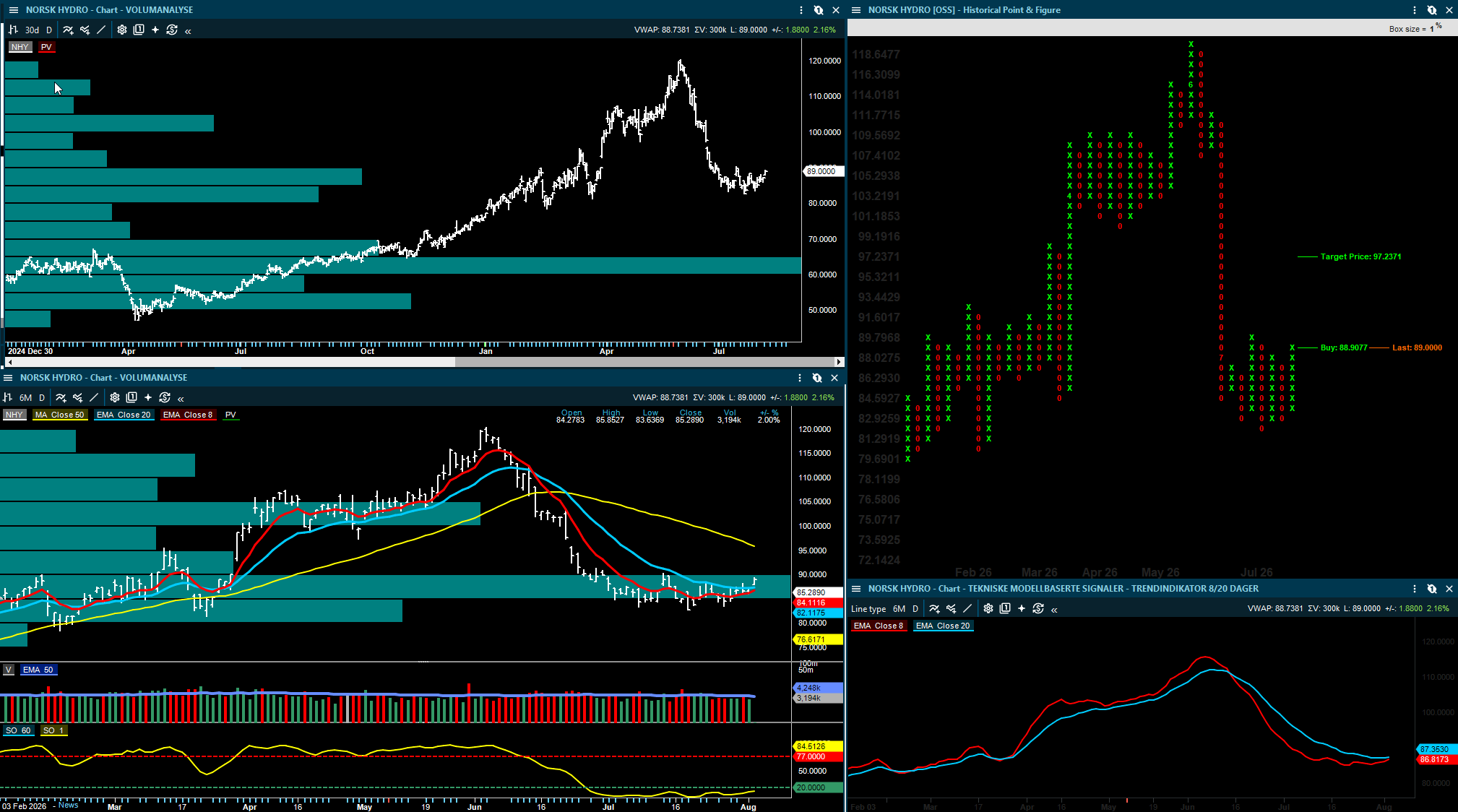Open chart template icon in Trendindikator toolbar

[x=1005, y=609]
